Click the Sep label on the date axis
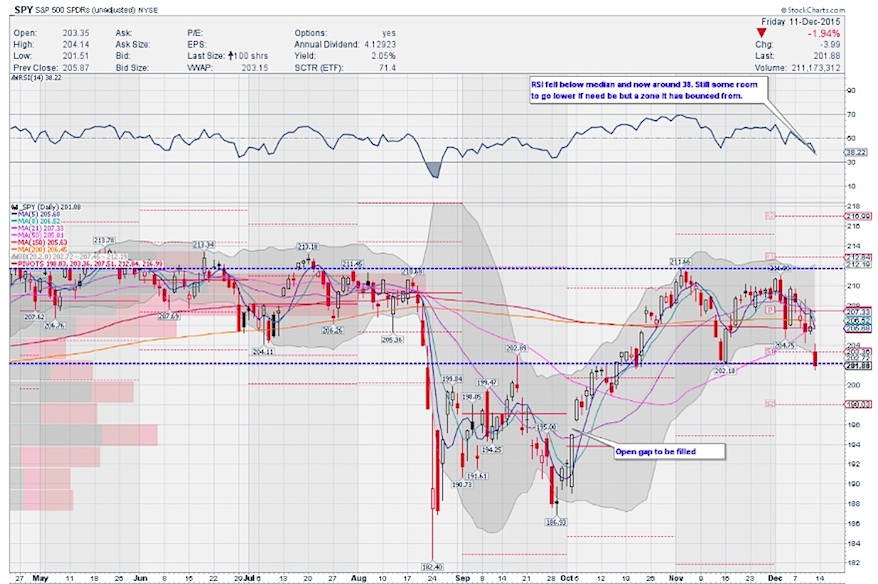 pyautogui.click(x=463, y=578)
